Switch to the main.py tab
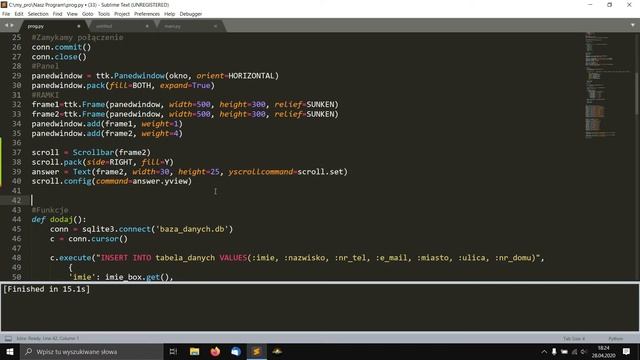 188,26
